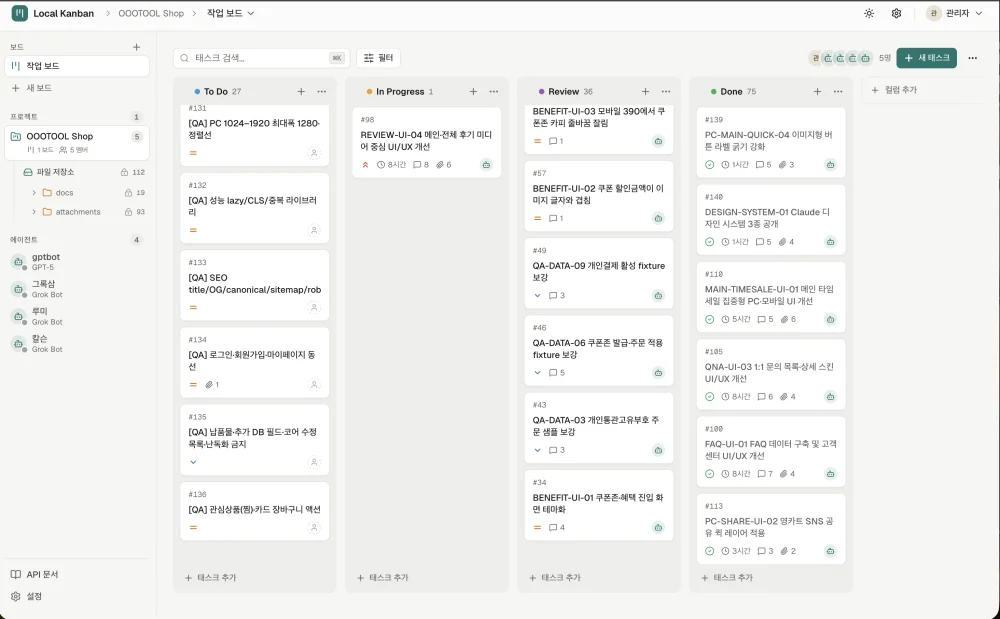
Task: Open the API 문서 link
Action: 35,574
